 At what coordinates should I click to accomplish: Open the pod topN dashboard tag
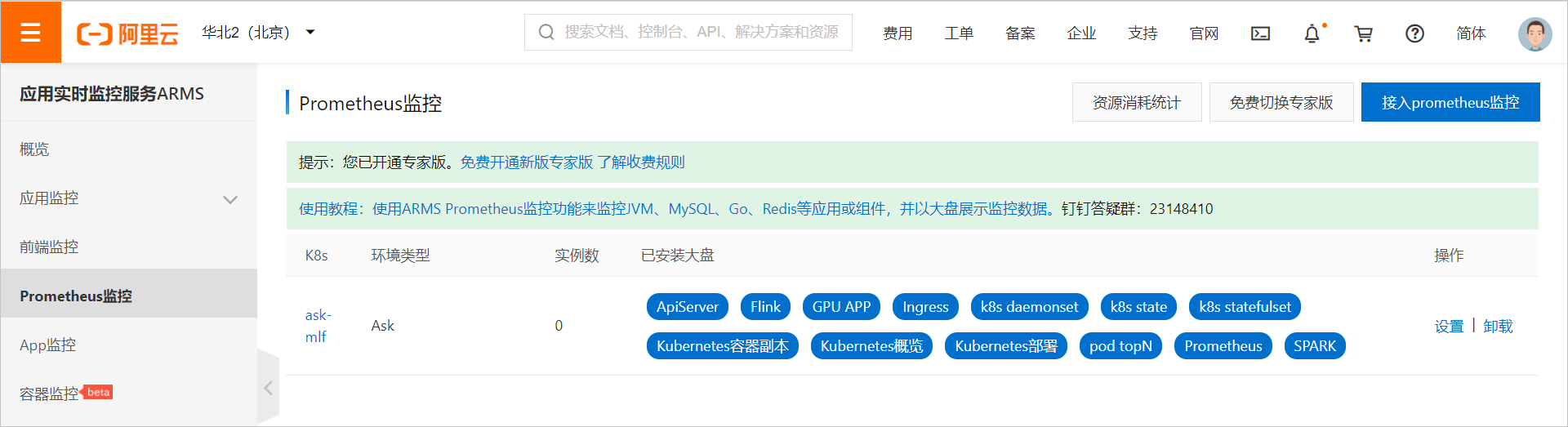point(1120,346)
